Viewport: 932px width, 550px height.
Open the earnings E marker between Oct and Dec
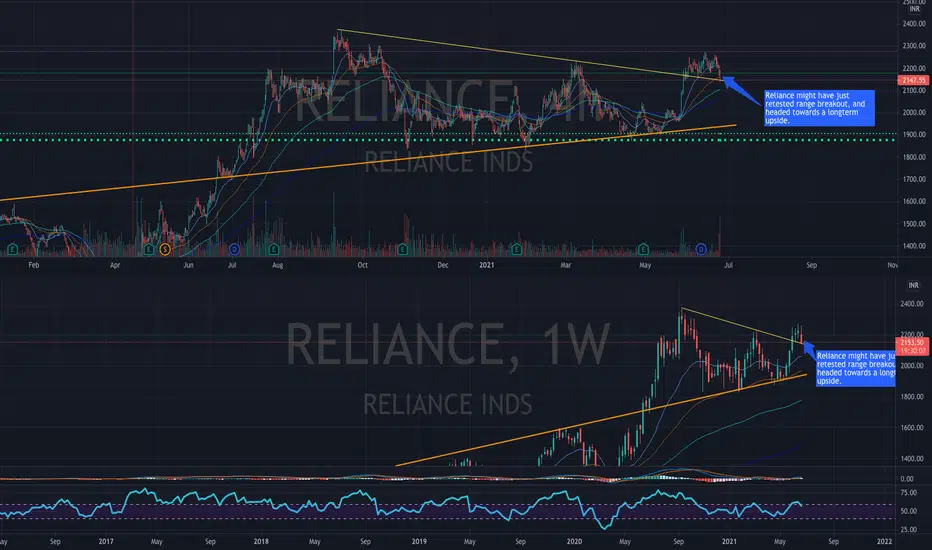coord(402,249)
